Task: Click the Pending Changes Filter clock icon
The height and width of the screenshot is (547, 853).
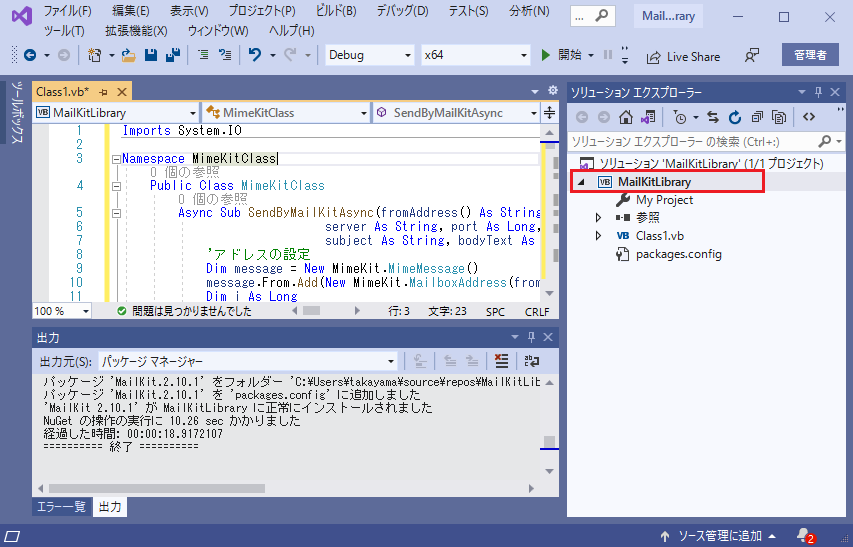Action: [x=680, y=117]
